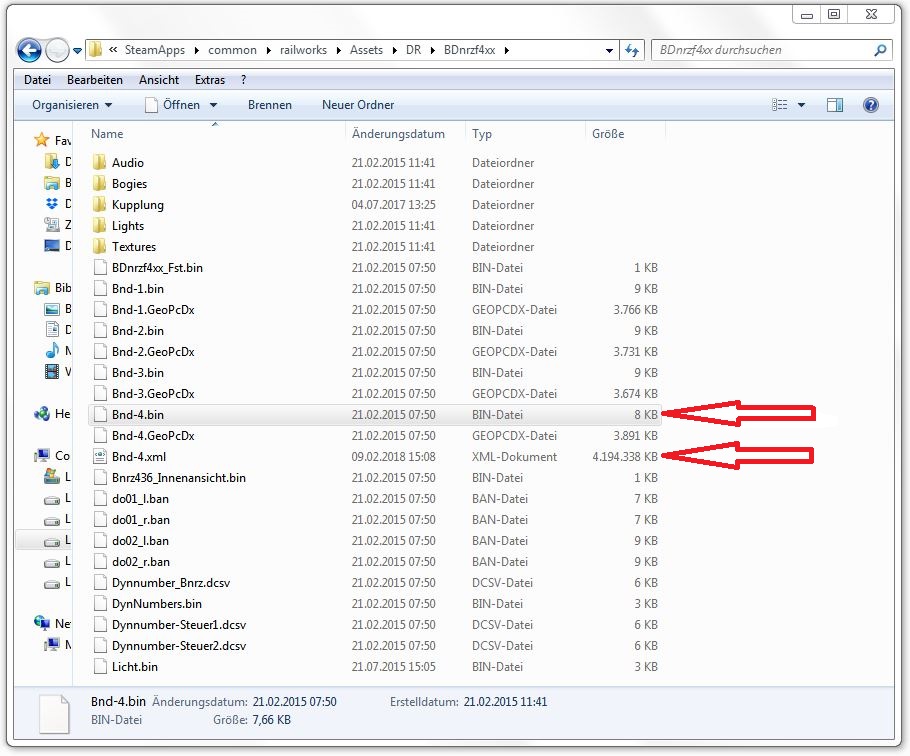Click the Öffnen button
Image resolution: width=910 pixels, height=756 pixels.
point(172,105)
